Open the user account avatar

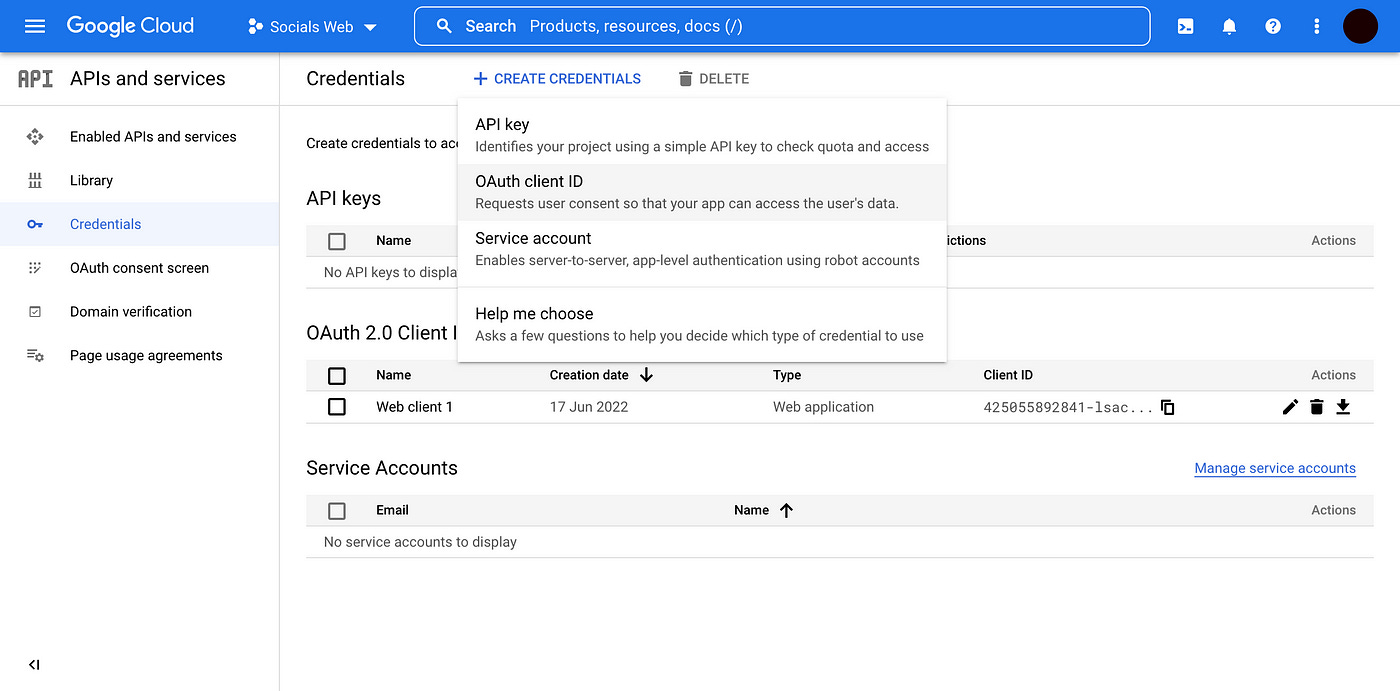pyautogui.click(x=1360, y=26)
